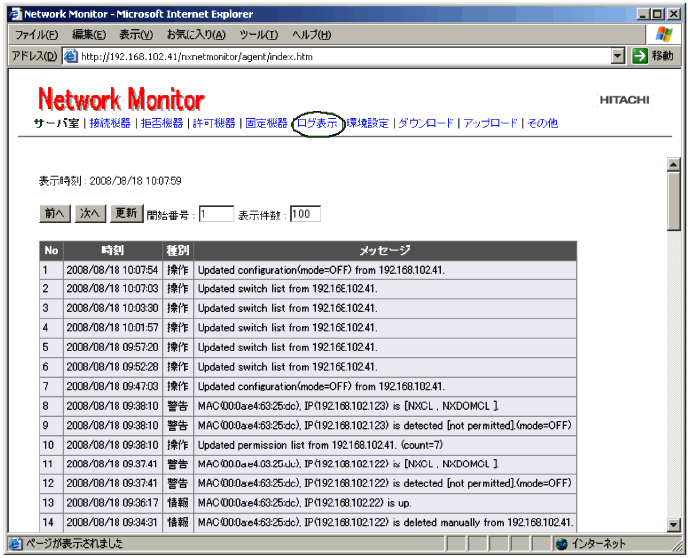The image size is (688, 558).
Task: Open the ヘルプ(H) menu
Action: tap(312, 35)
